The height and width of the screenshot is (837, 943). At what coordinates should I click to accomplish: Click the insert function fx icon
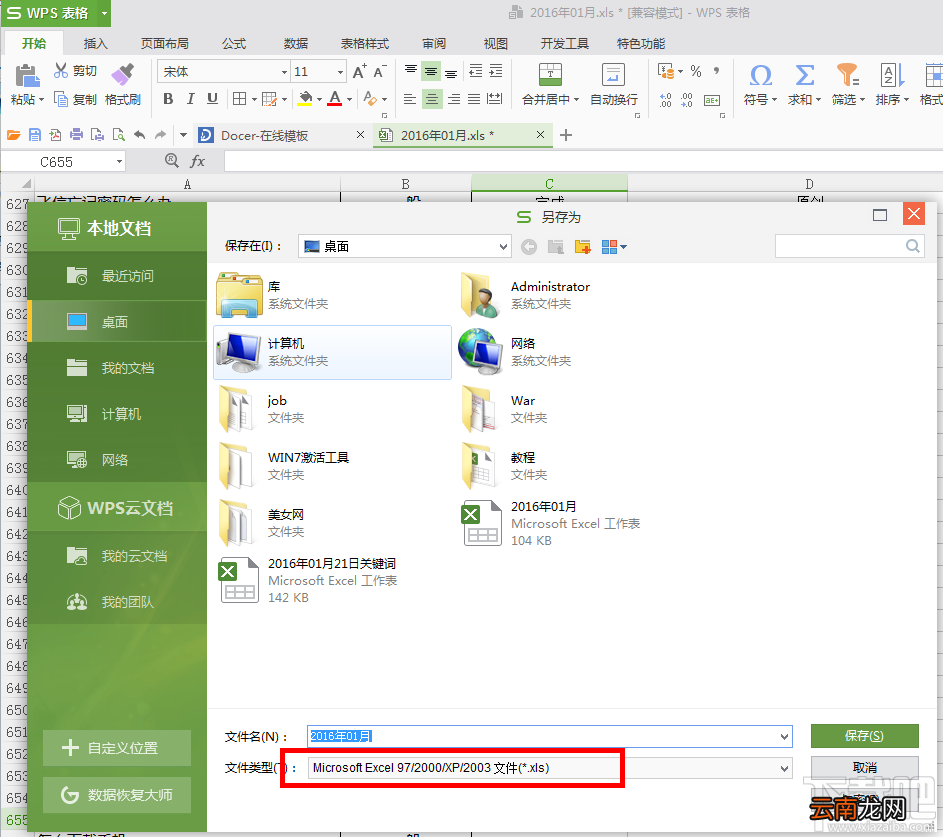(x=197, y=161)
